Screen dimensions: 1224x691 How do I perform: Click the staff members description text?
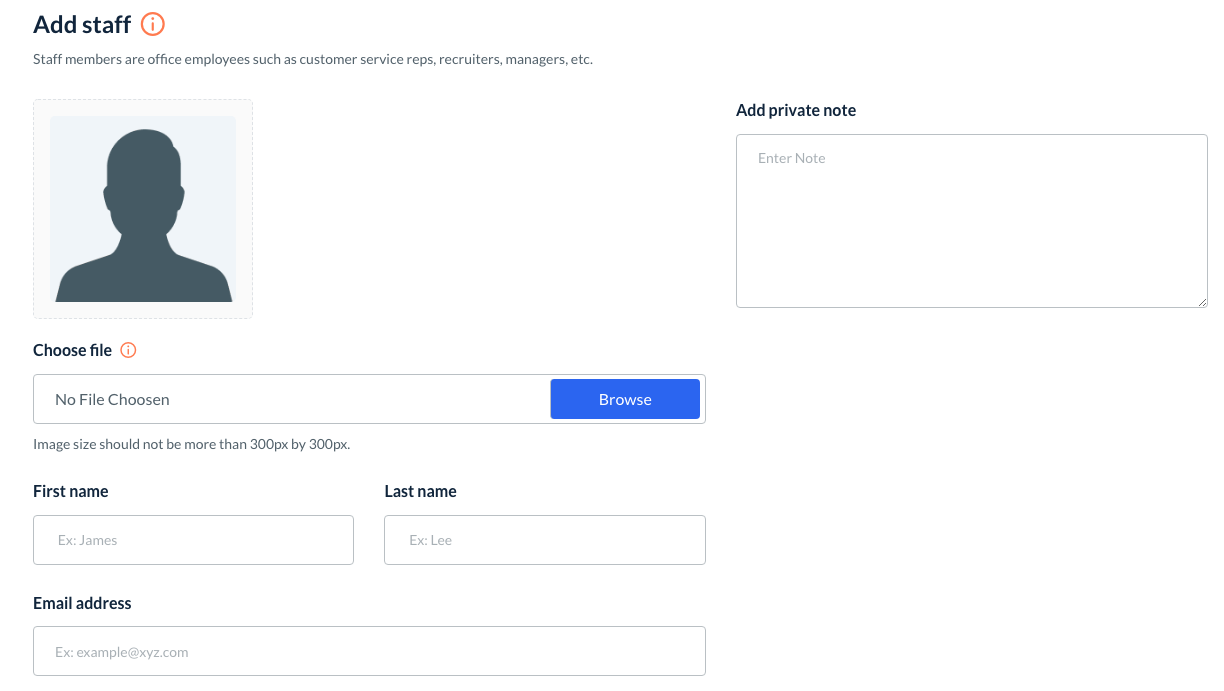(313, 59)
